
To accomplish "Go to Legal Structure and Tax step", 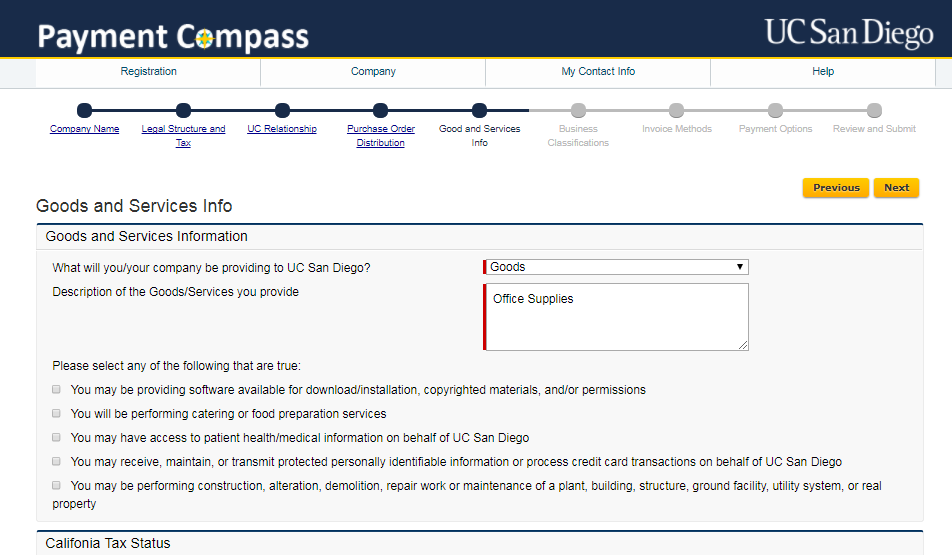I will tap(183, 135).
